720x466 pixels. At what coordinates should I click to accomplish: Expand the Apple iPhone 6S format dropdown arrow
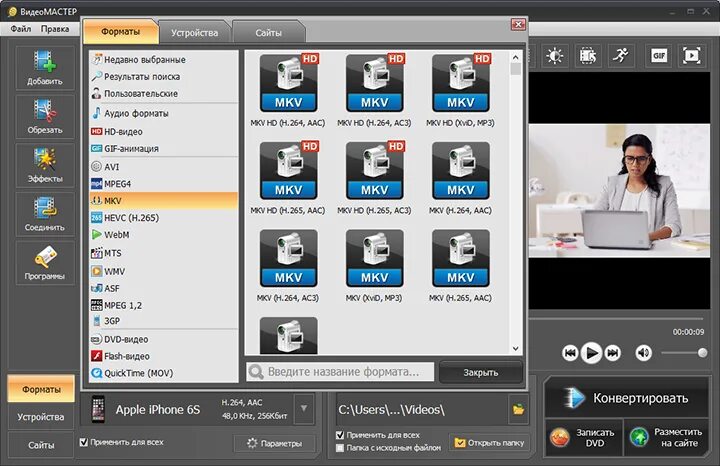pos(304,408)
